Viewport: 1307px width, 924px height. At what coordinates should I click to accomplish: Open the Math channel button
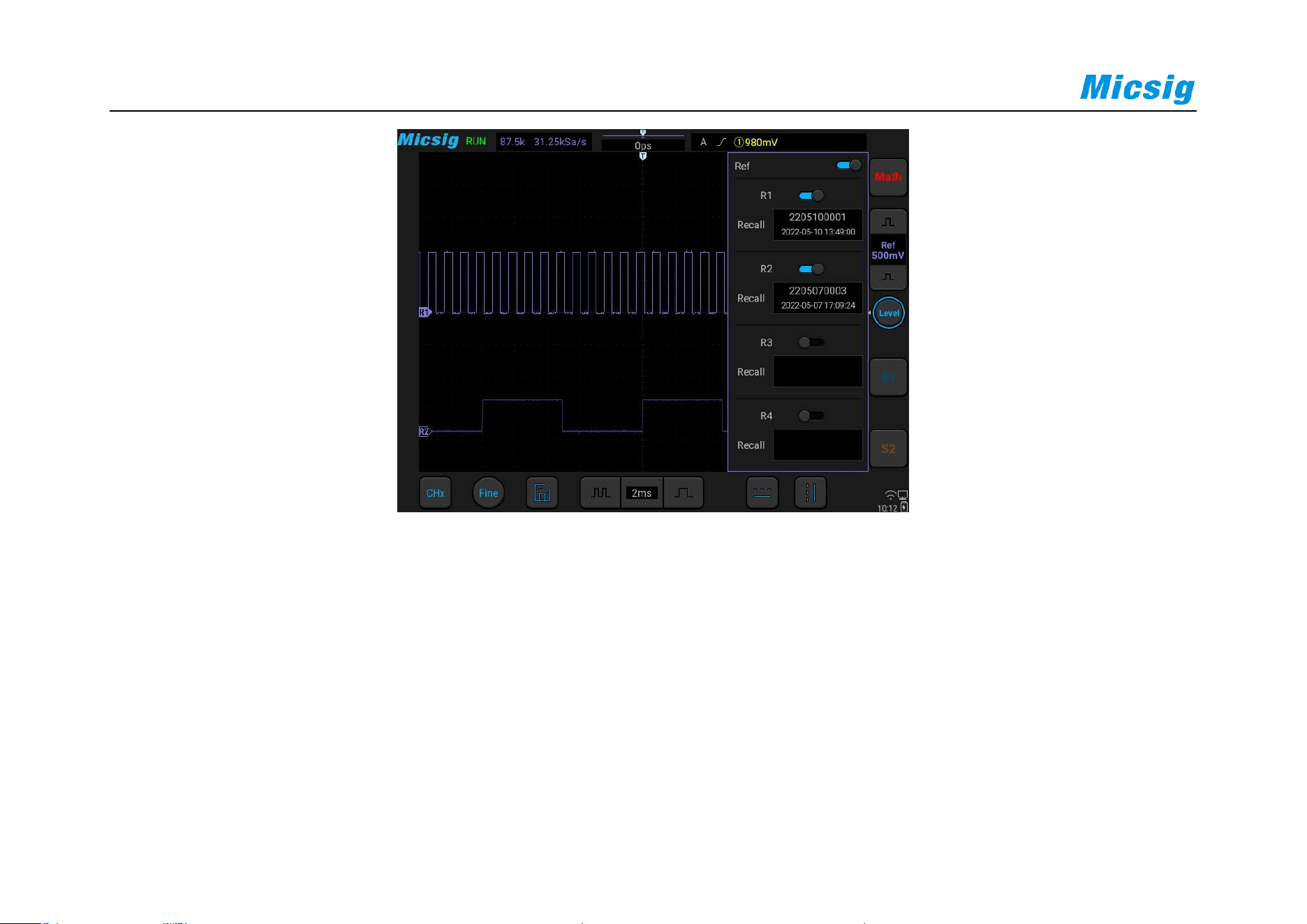[888, 177]
